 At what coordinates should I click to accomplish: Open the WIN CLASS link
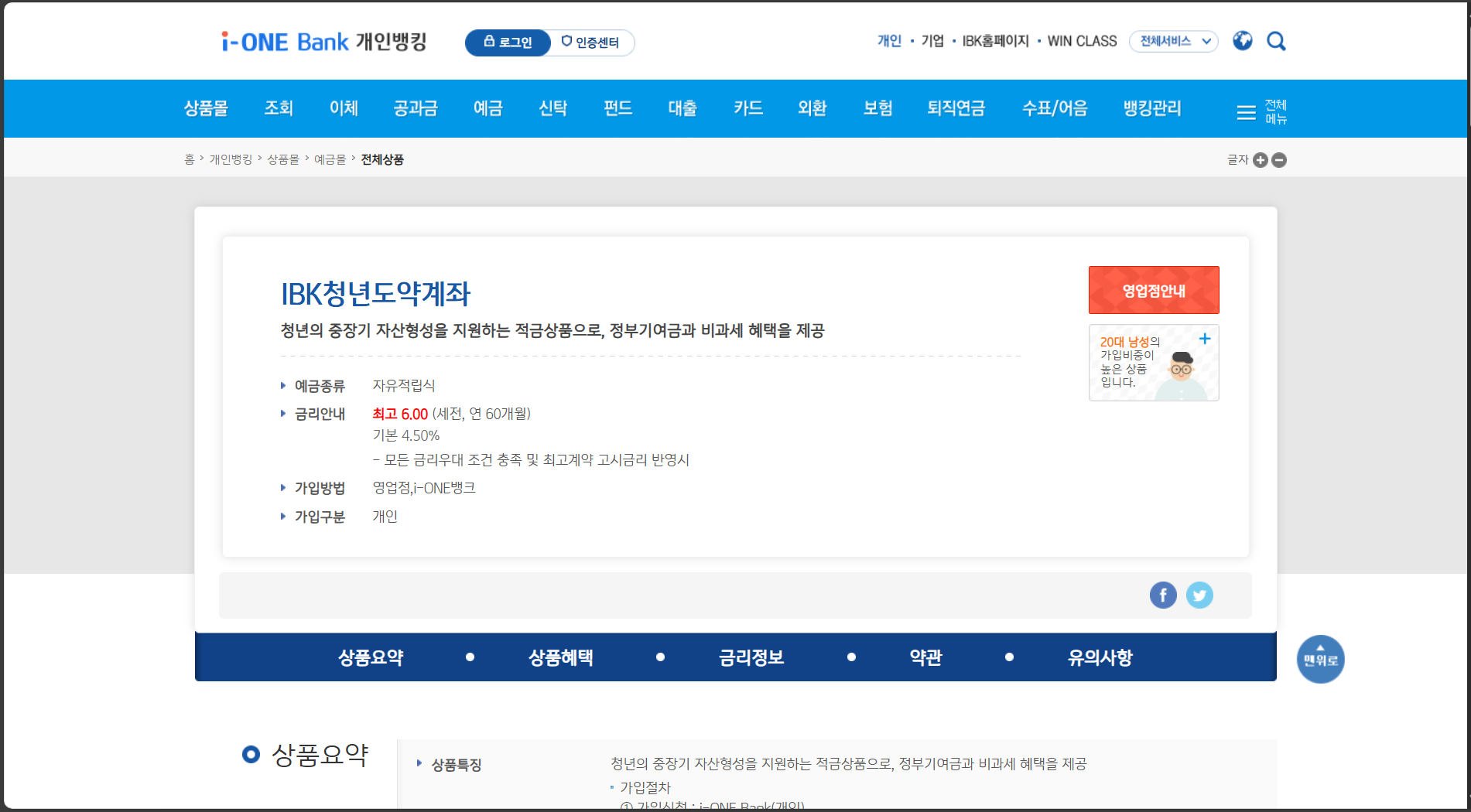point(1082,41)
